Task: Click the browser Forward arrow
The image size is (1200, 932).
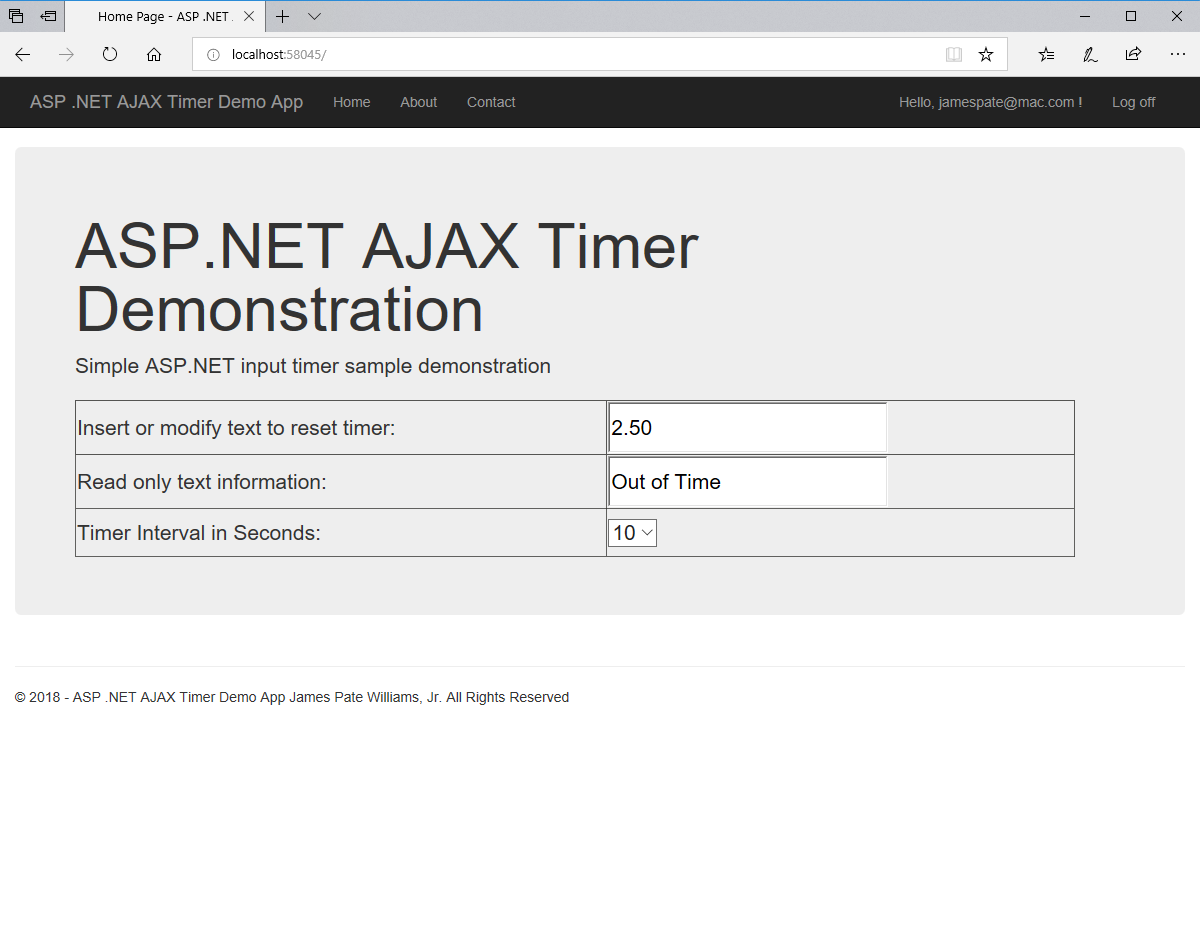Action: (66, 55)
